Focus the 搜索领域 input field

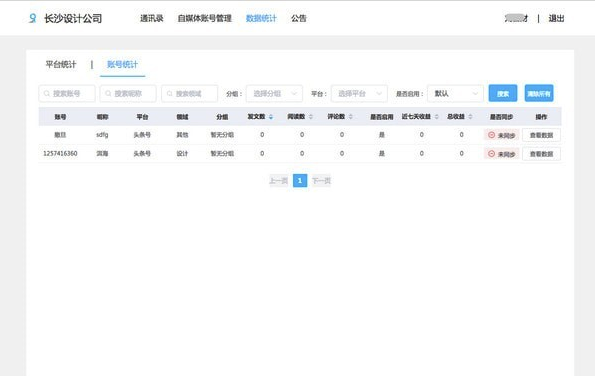[x=189, y=94]
